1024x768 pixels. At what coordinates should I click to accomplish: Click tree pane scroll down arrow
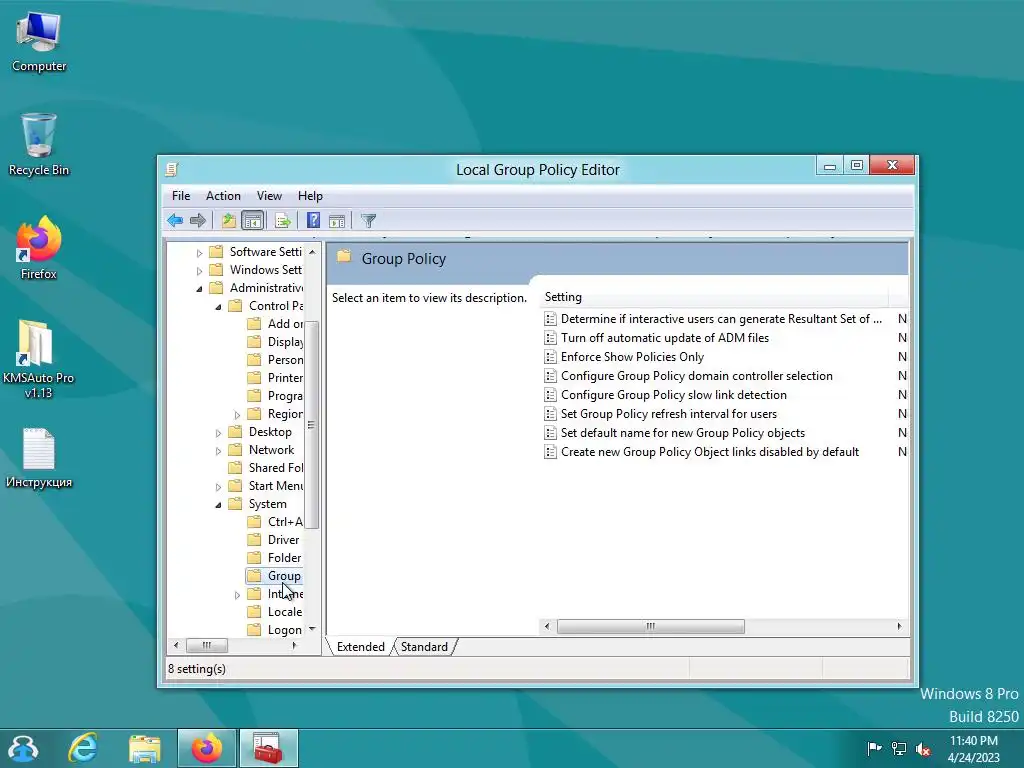[x=312, y=629]
